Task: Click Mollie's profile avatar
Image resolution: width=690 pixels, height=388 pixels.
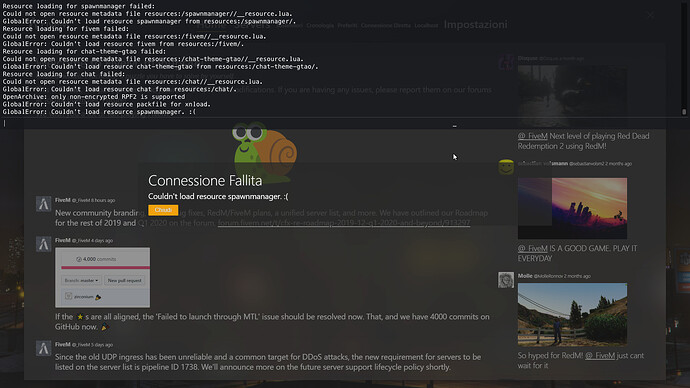Action: 506,280
